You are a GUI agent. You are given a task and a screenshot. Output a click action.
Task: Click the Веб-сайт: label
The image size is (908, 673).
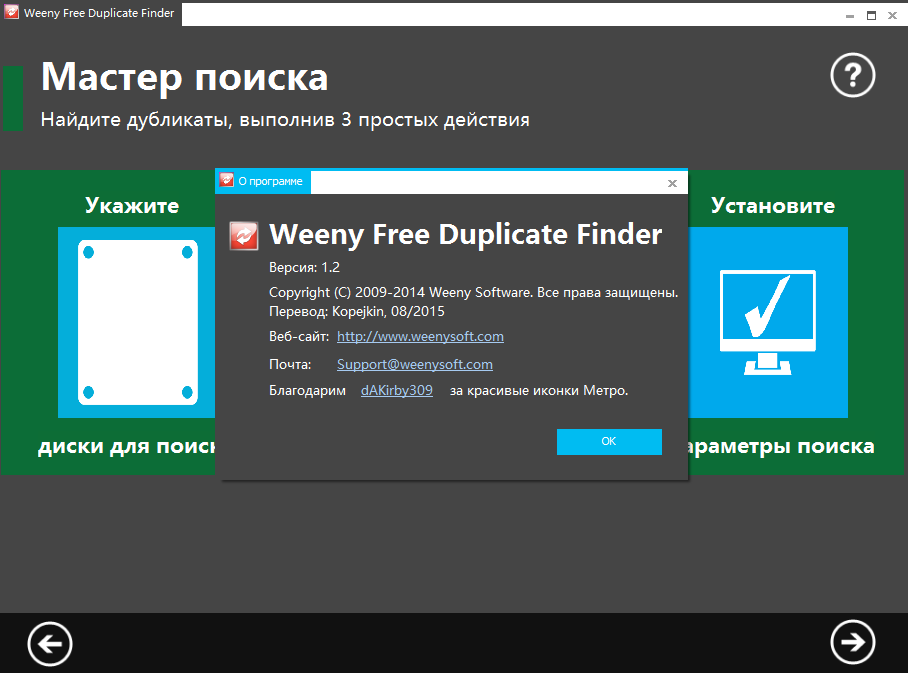click(299, 336)
